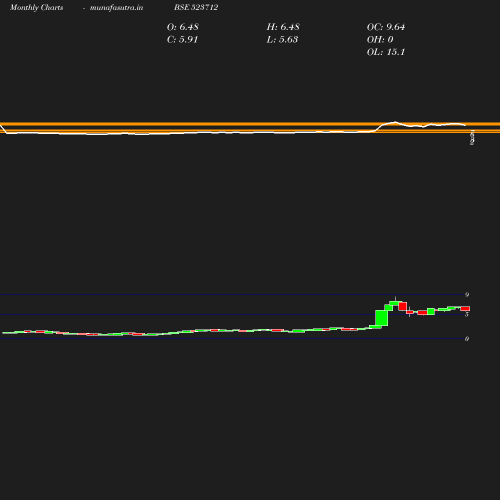Click the "OH: 0" reading
This screenshot has height=500, width=500.
coord(380,39)
